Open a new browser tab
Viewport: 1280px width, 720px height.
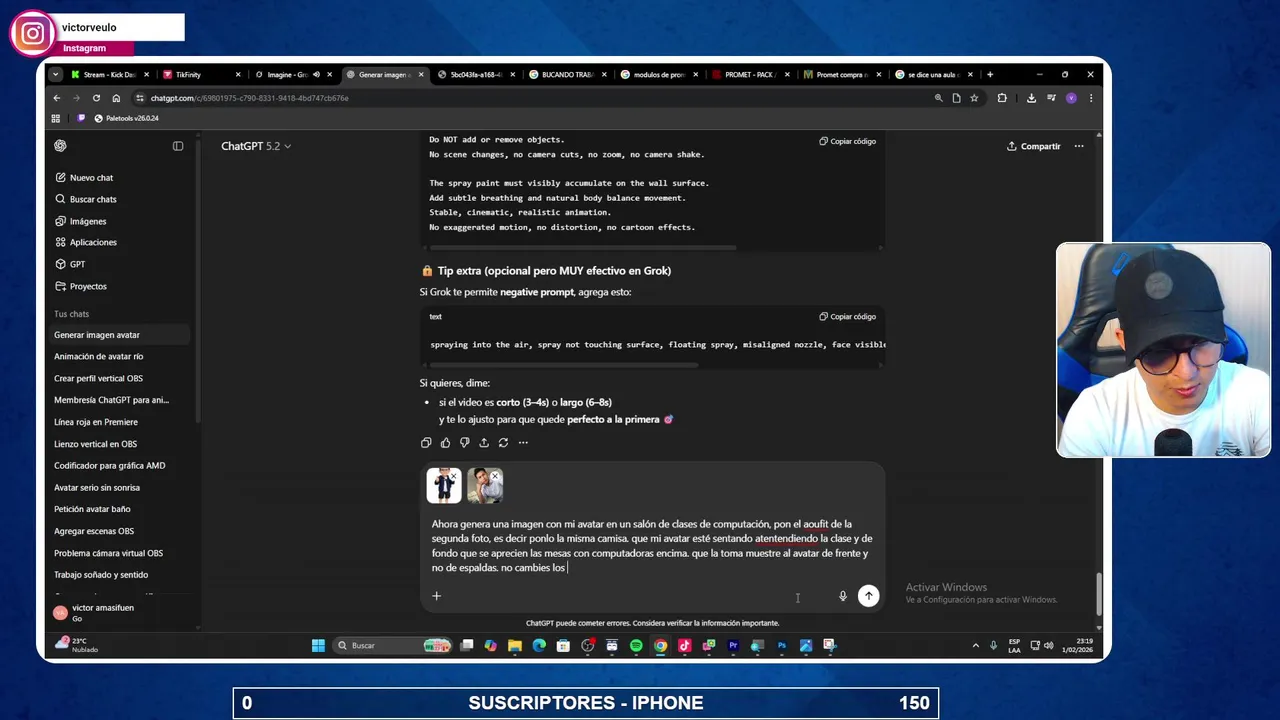pyautogui.click(x=990, y=75)
